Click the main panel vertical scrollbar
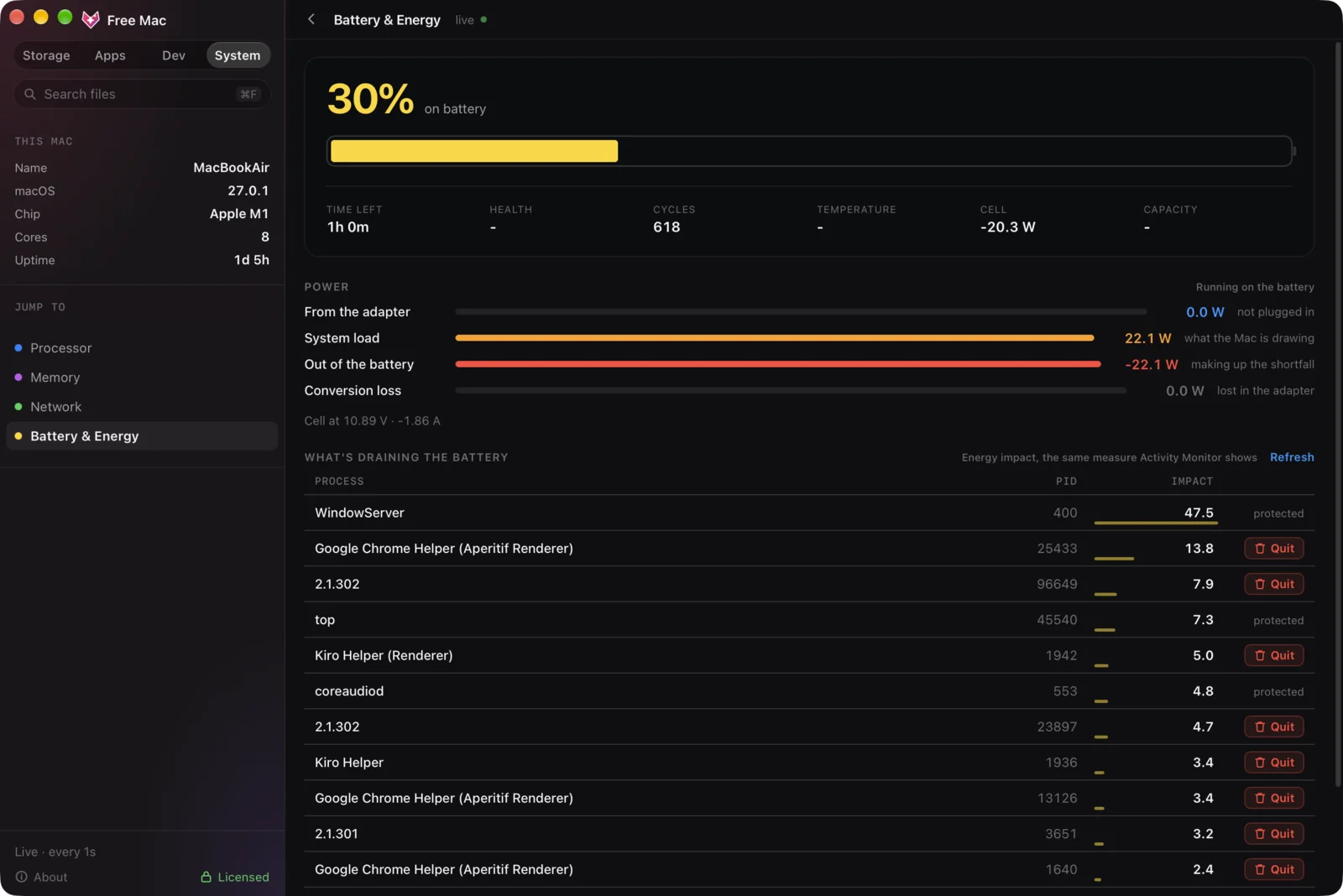Viewport: 1343px width, 896px height. 1338,414
